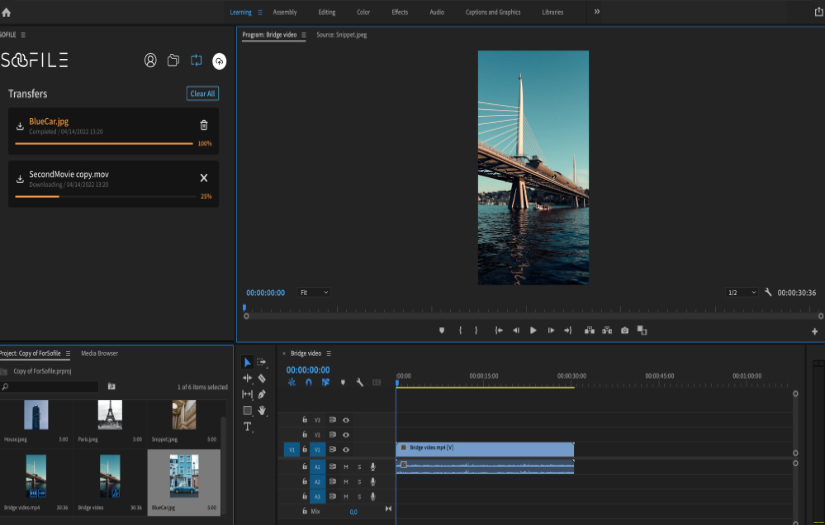The height and width of the screenshot is (525, 825).
Task: Clear all transfers
Action: [x=203, y=94]
